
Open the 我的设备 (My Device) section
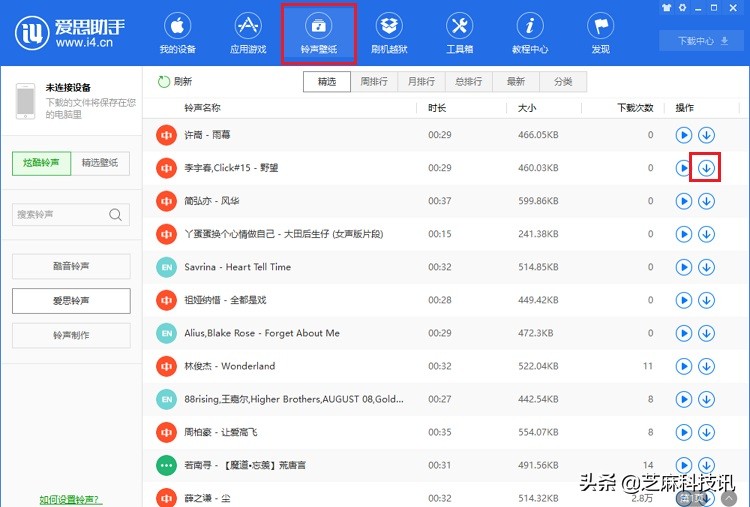point(177,33)
